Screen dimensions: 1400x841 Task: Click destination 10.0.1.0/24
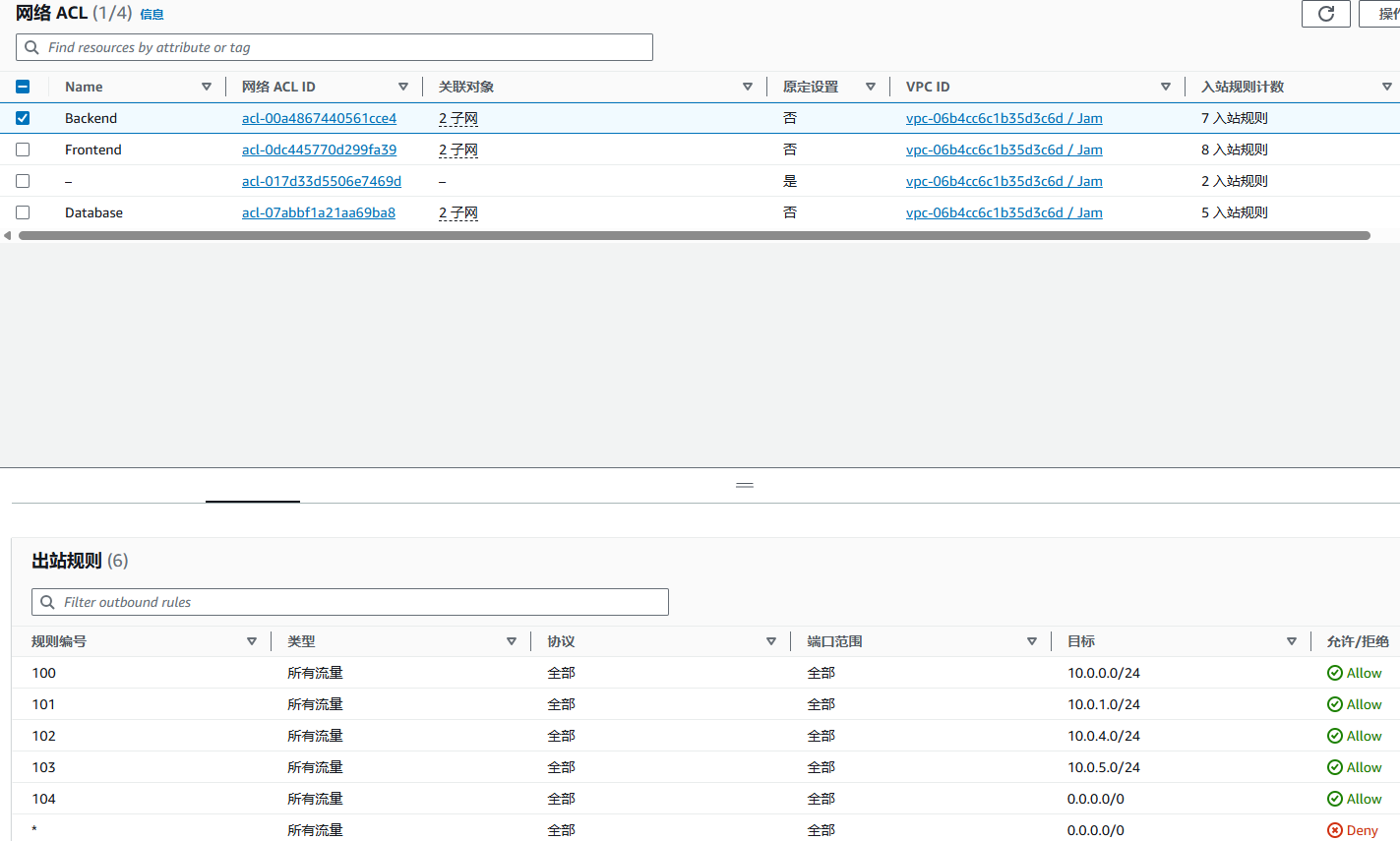click(x=1104, y=704)
